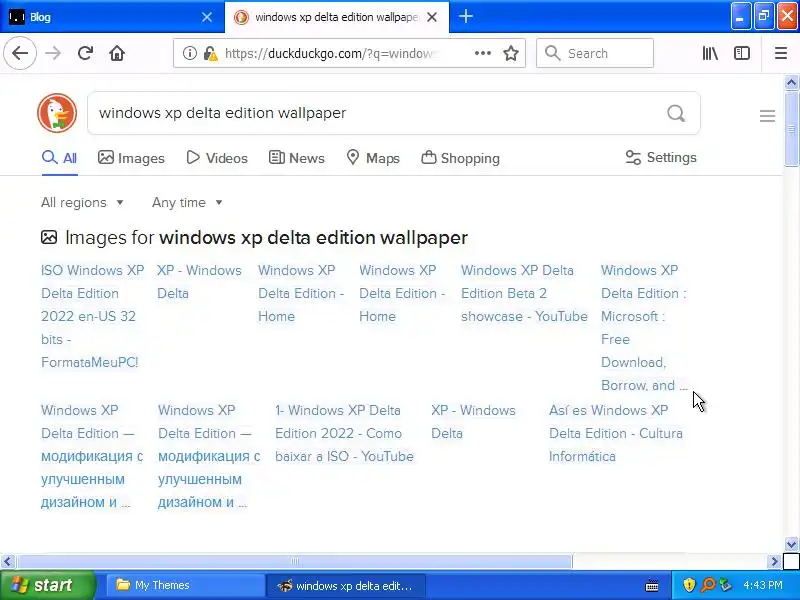Select the All results tab
800x600 pixels.
coord(60,158)
